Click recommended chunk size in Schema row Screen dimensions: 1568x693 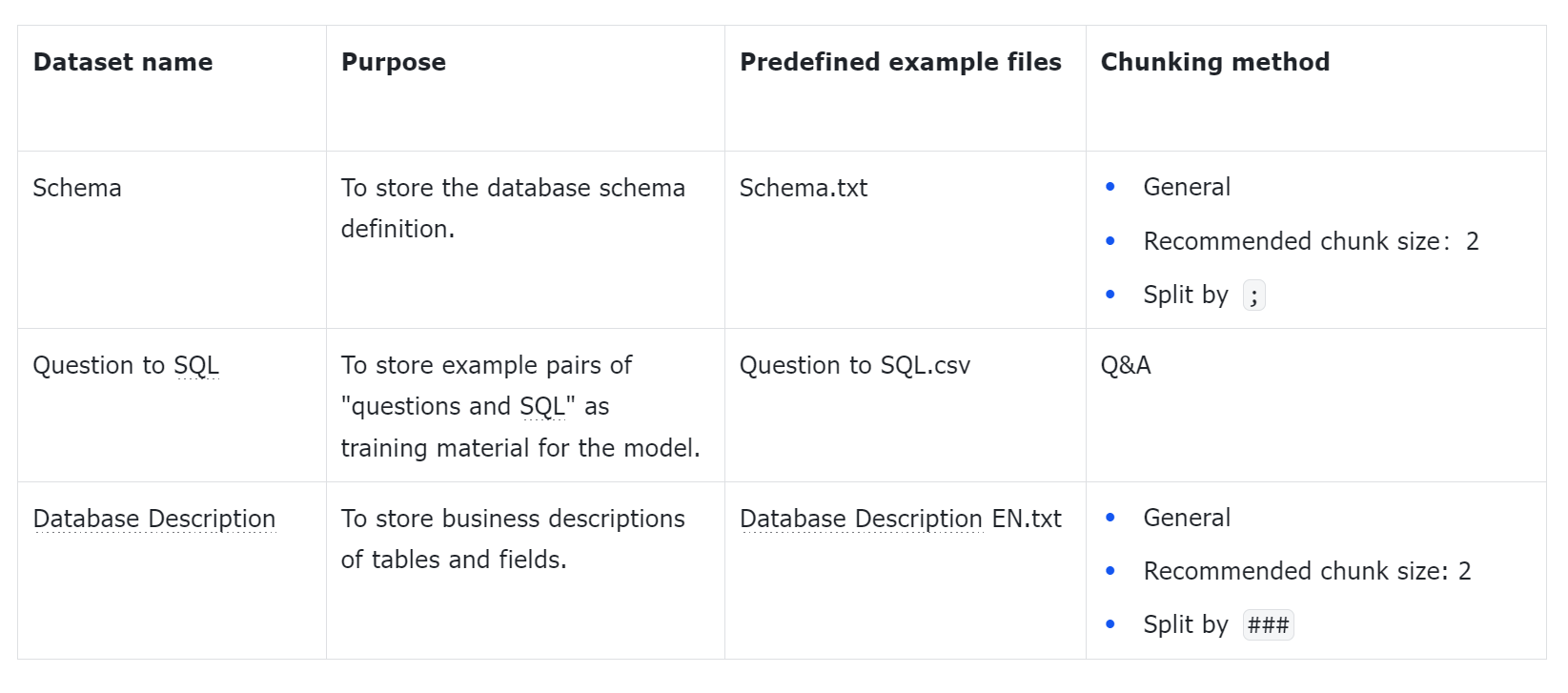[1311, 241]
